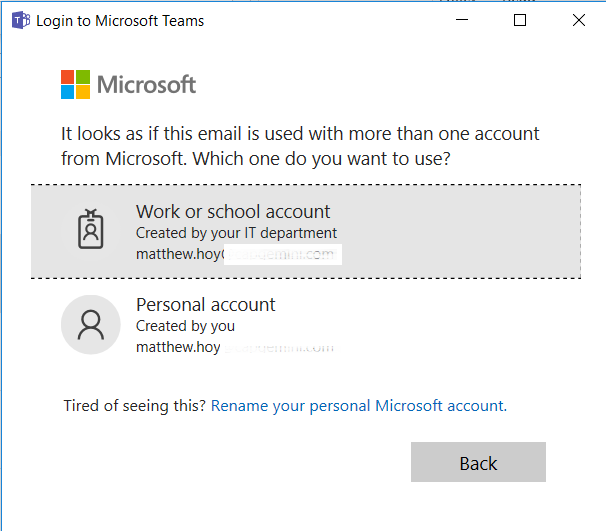Click 'Created by you' text
Viewport: 606px width, 531px height.
(186, 326)
